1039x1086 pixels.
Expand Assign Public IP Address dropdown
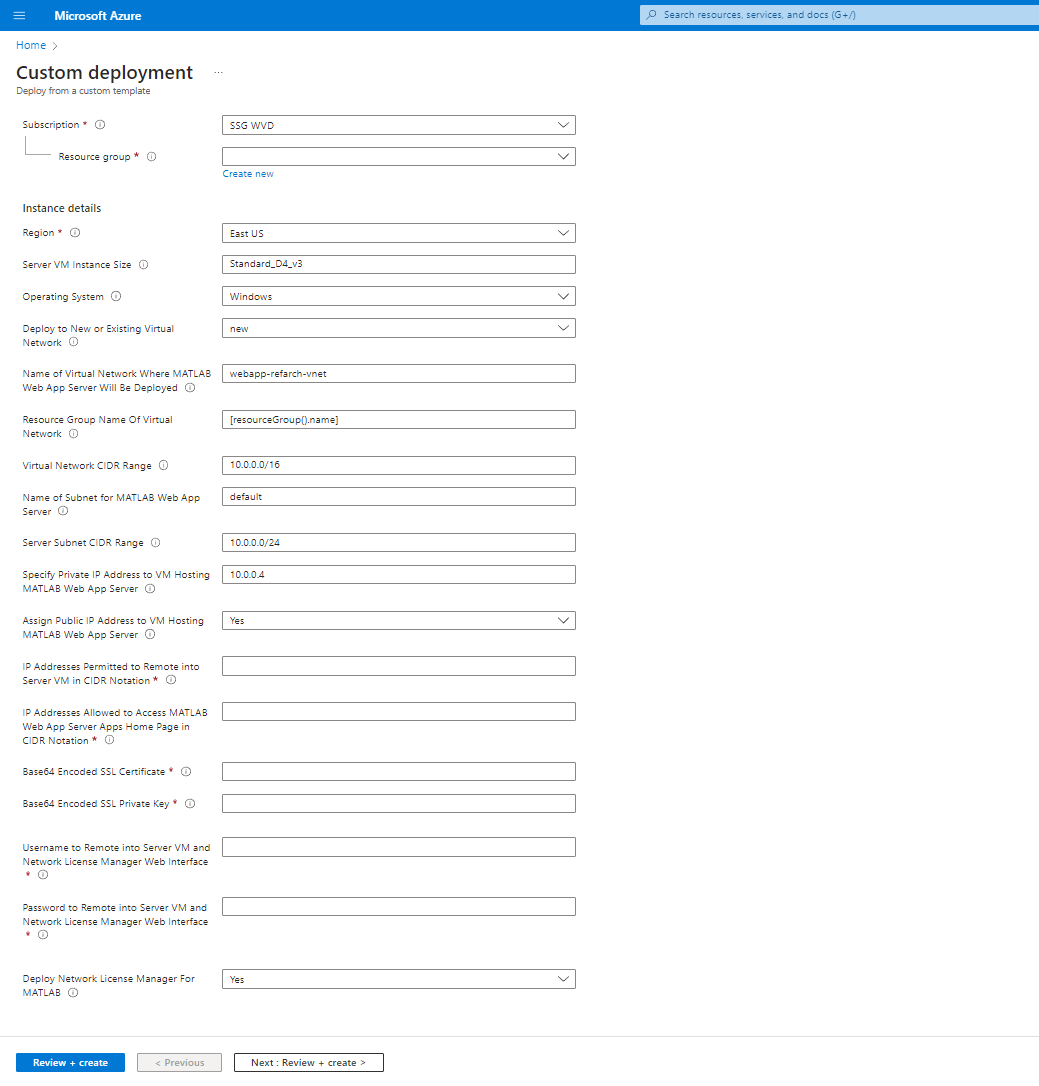tap(399, 621)
